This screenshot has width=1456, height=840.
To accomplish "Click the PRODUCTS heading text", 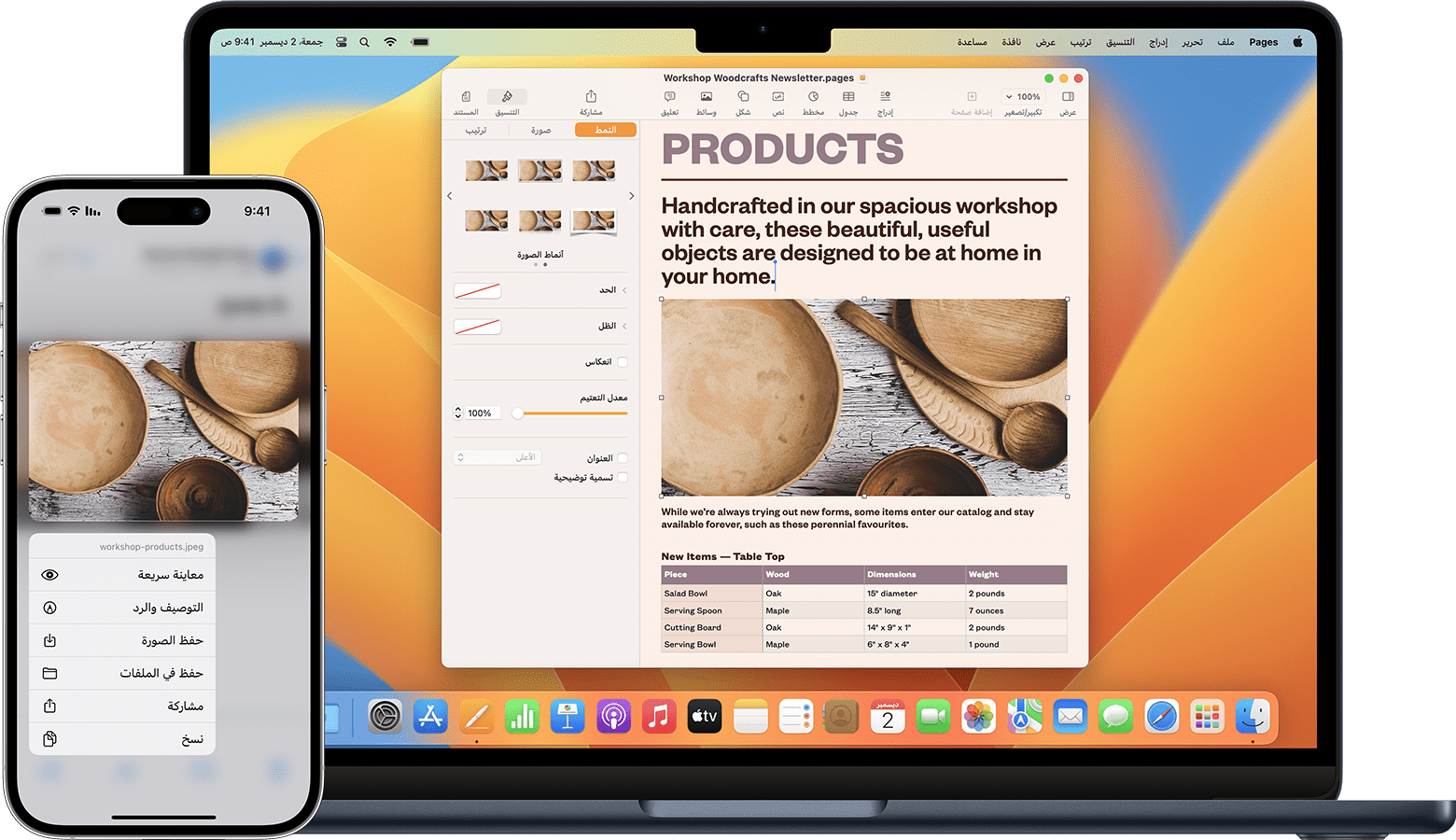I will [x=782, y=149].
